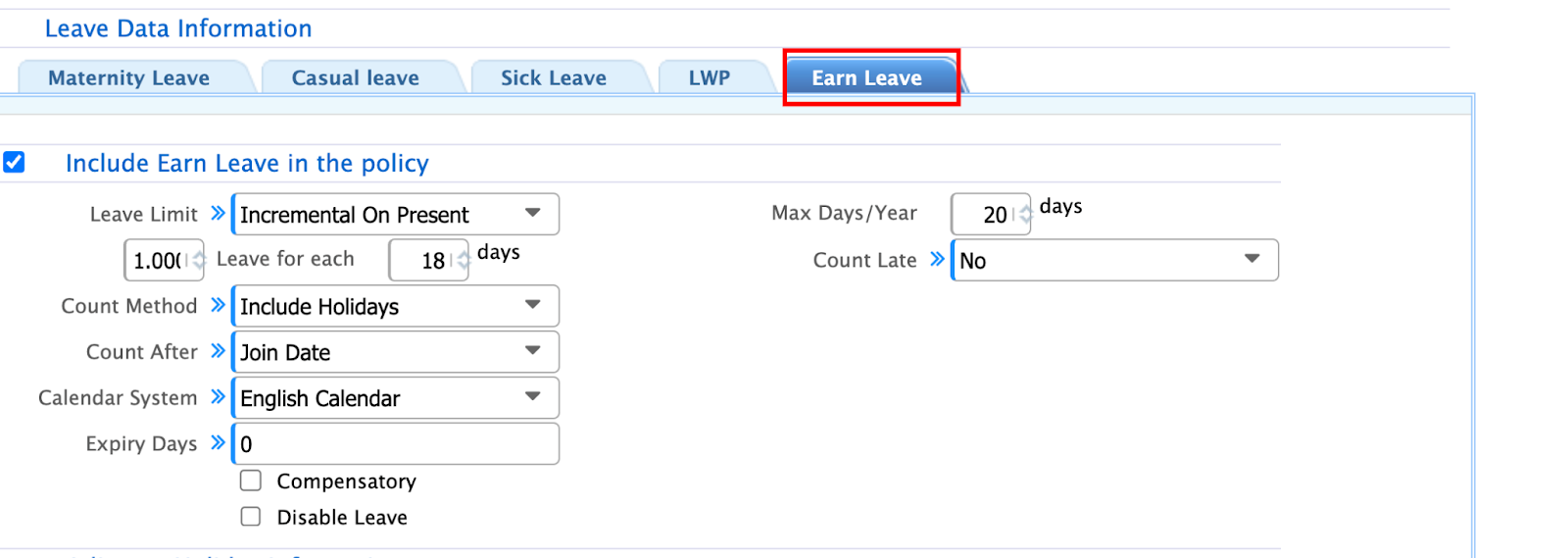
Task: Check the Disable Leave option
Action: coord(251,517)
